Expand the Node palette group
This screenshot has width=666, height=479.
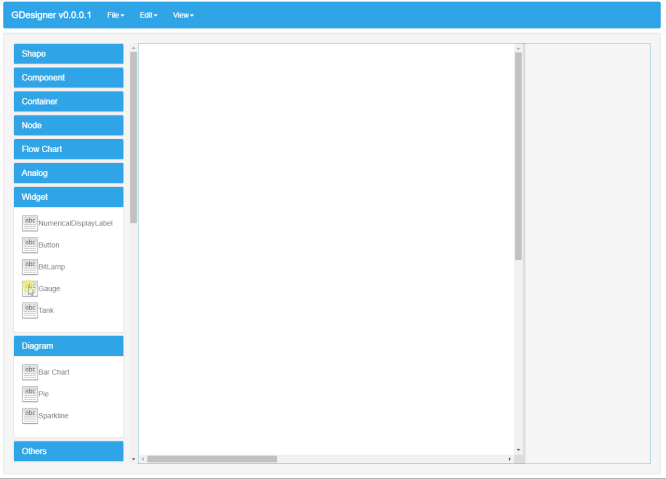point(68,126)
